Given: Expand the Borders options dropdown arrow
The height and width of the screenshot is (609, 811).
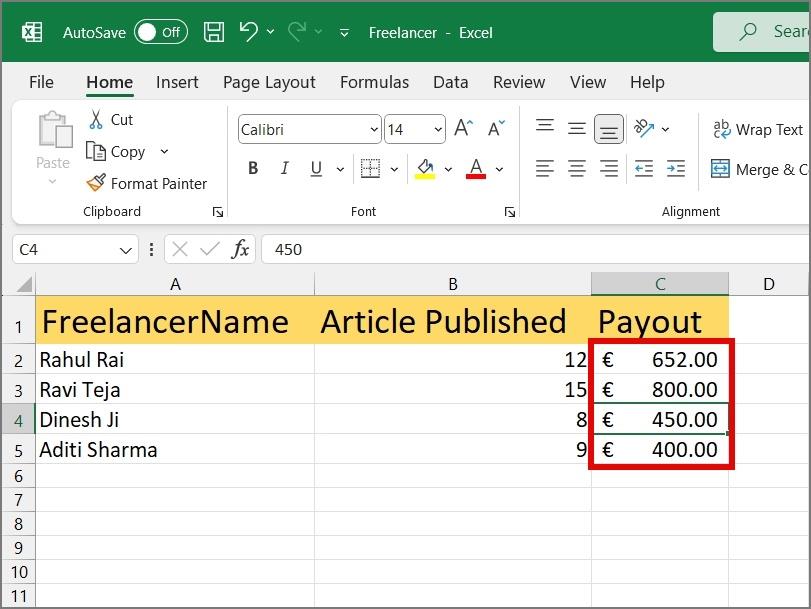Looking at the screenshot, I should (x=394, y=169).
